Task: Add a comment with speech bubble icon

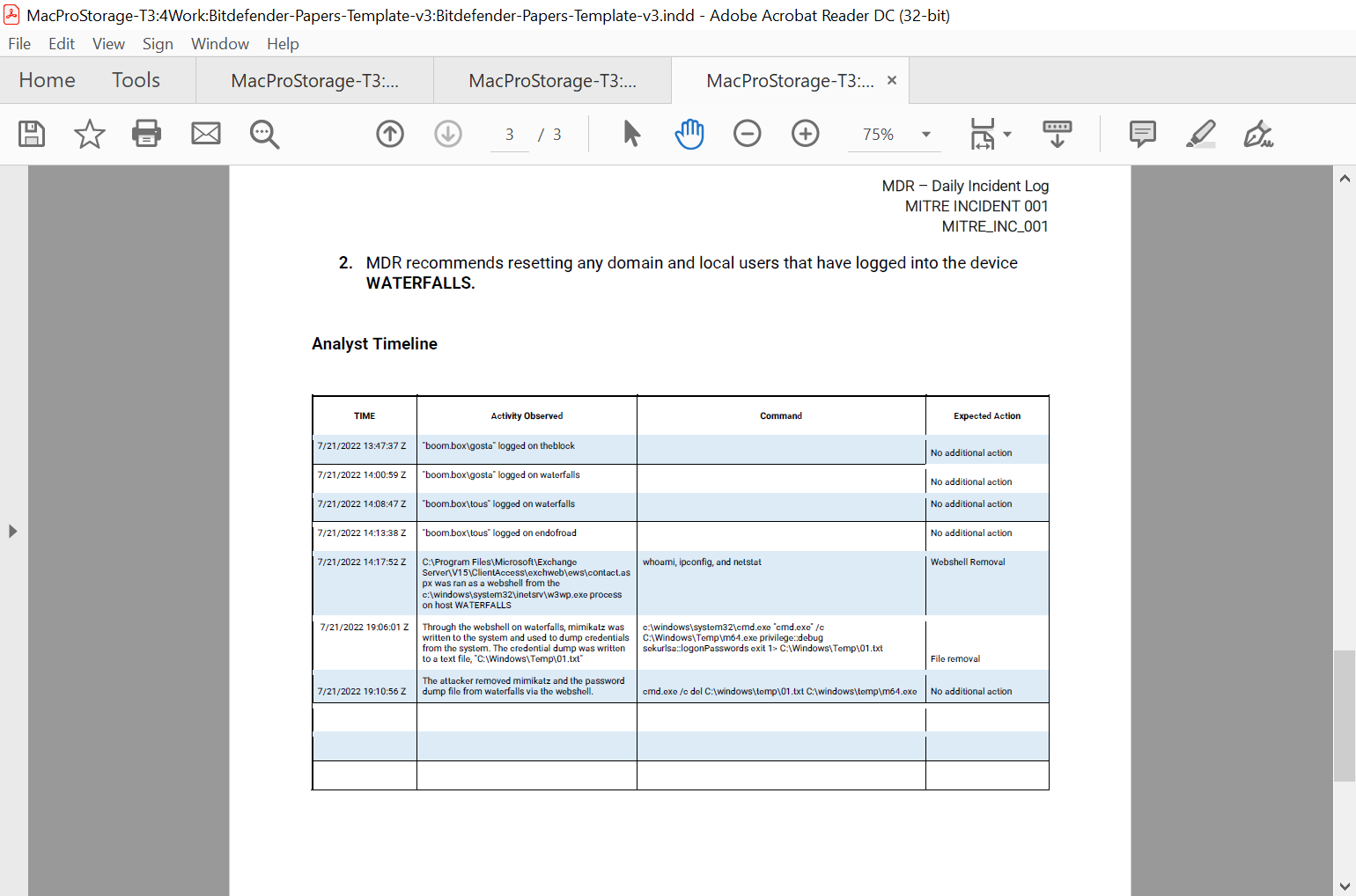Action: click(1143, 134)
